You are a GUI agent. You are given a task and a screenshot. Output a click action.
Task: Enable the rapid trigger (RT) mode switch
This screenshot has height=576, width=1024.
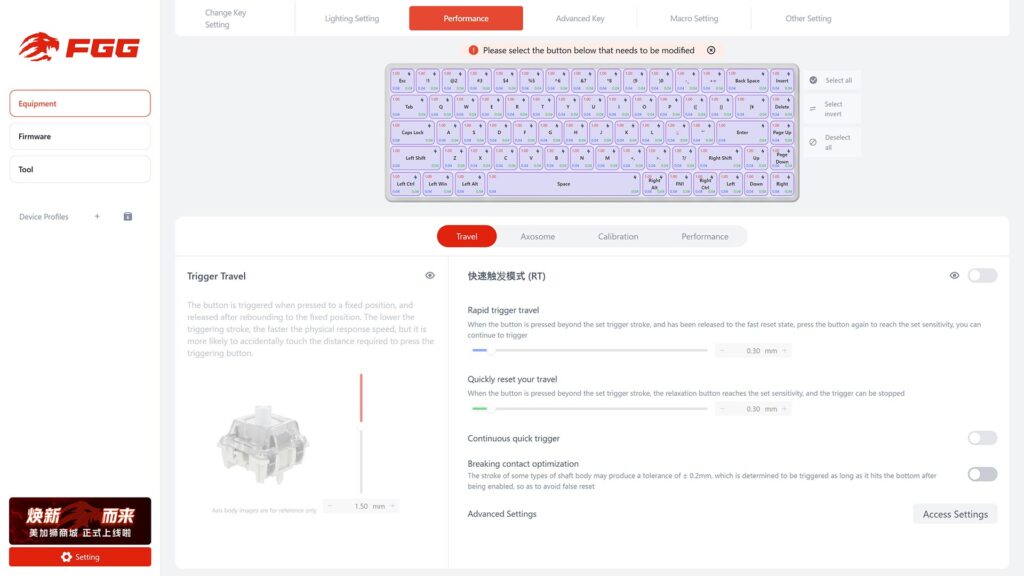click(982, 276)
